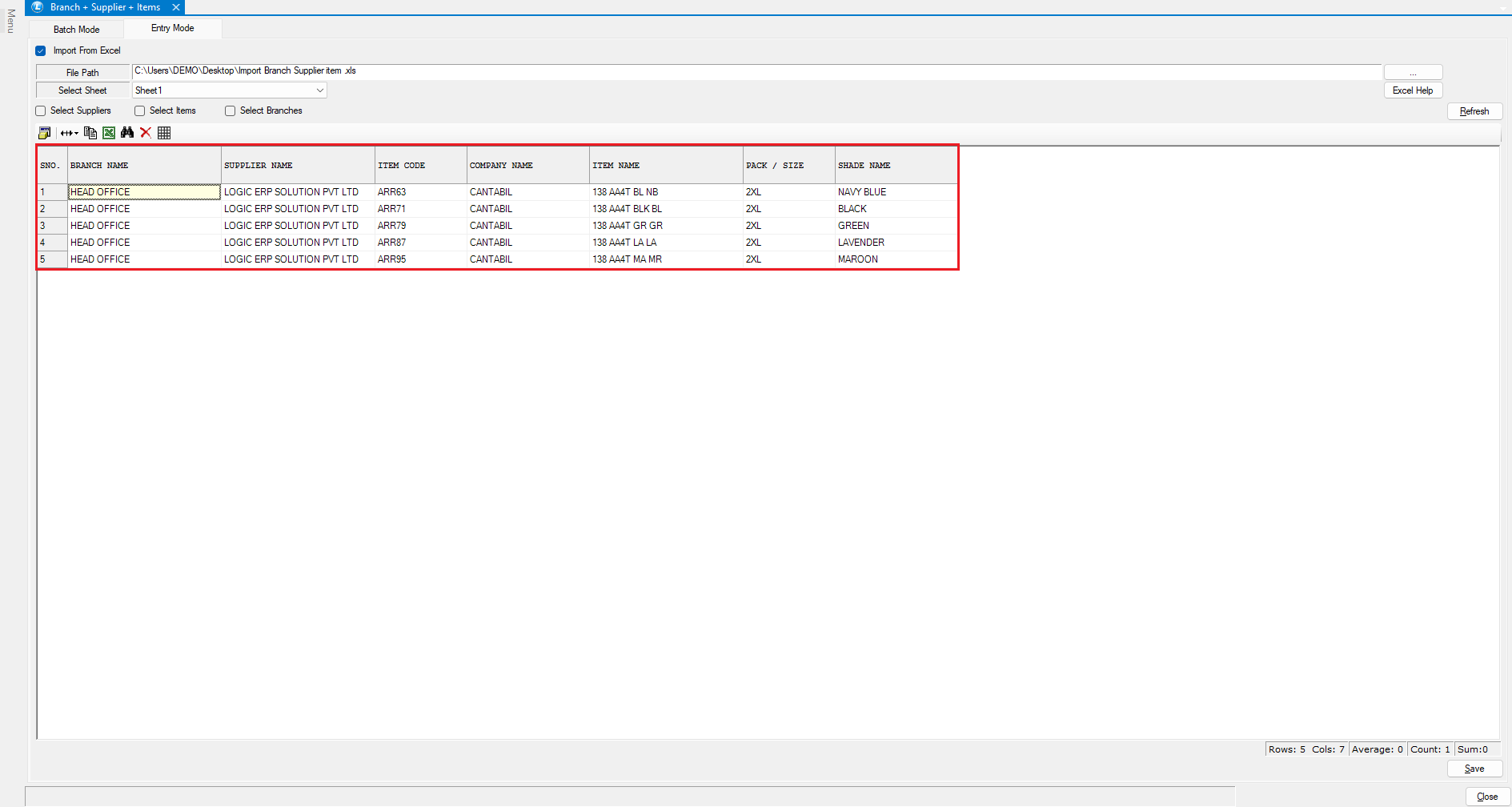Click the grid view icon in toolbar
The width and height of the screenshot is (1512, 807).
[x=164, y=133]
